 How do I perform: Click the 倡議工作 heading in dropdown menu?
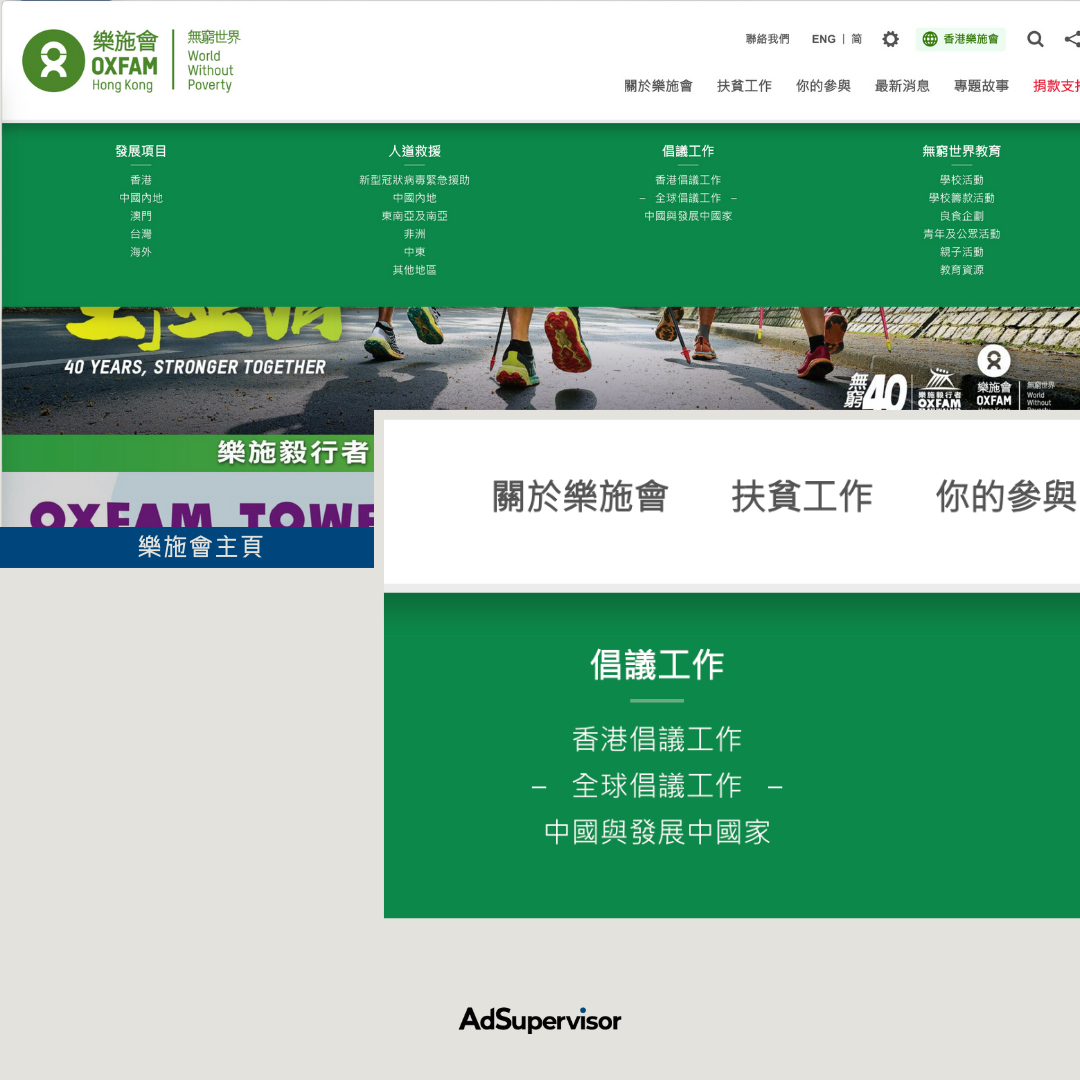(x=687, y=151)
